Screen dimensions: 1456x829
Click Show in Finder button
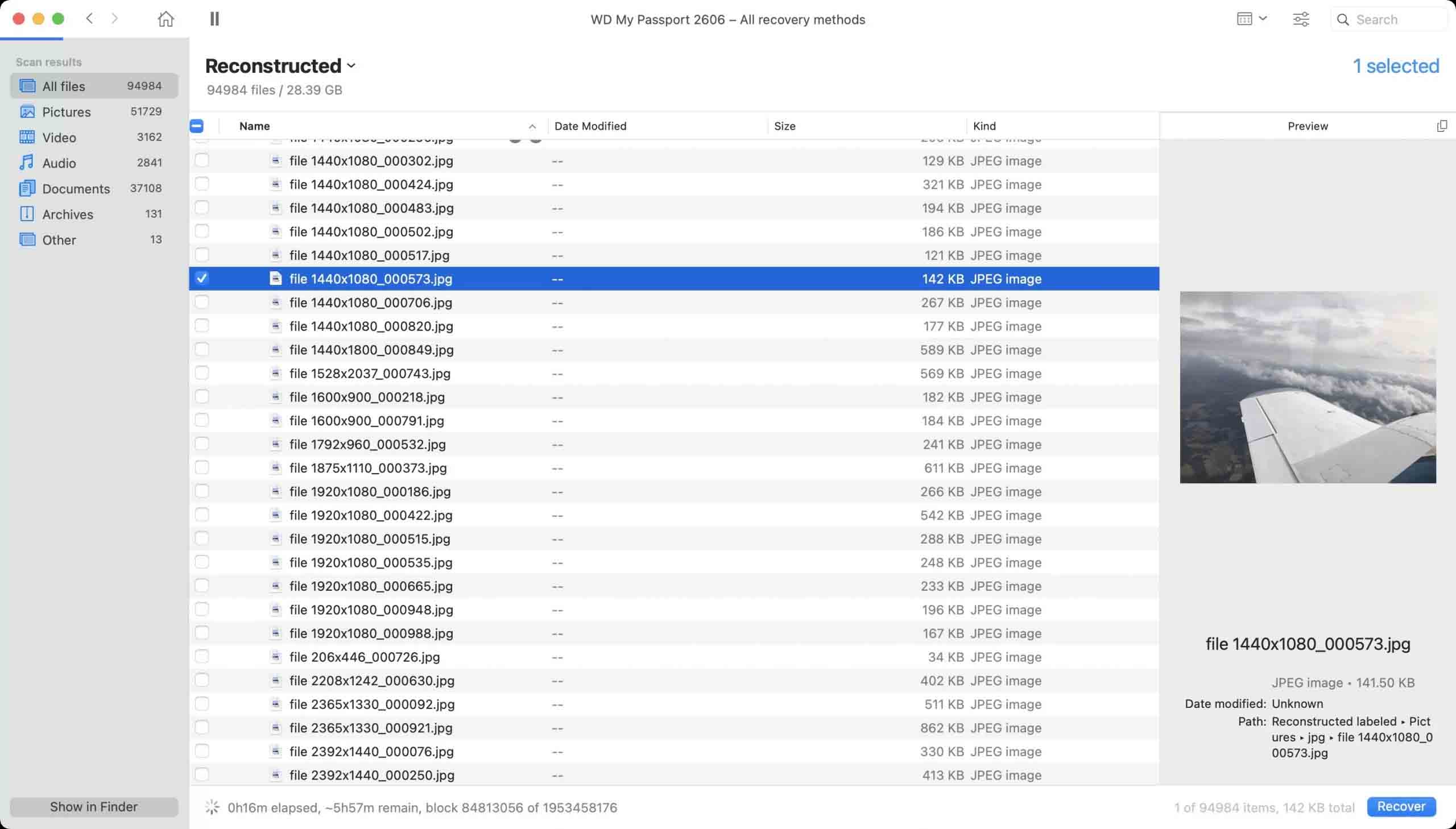click(x=94, y=807)
